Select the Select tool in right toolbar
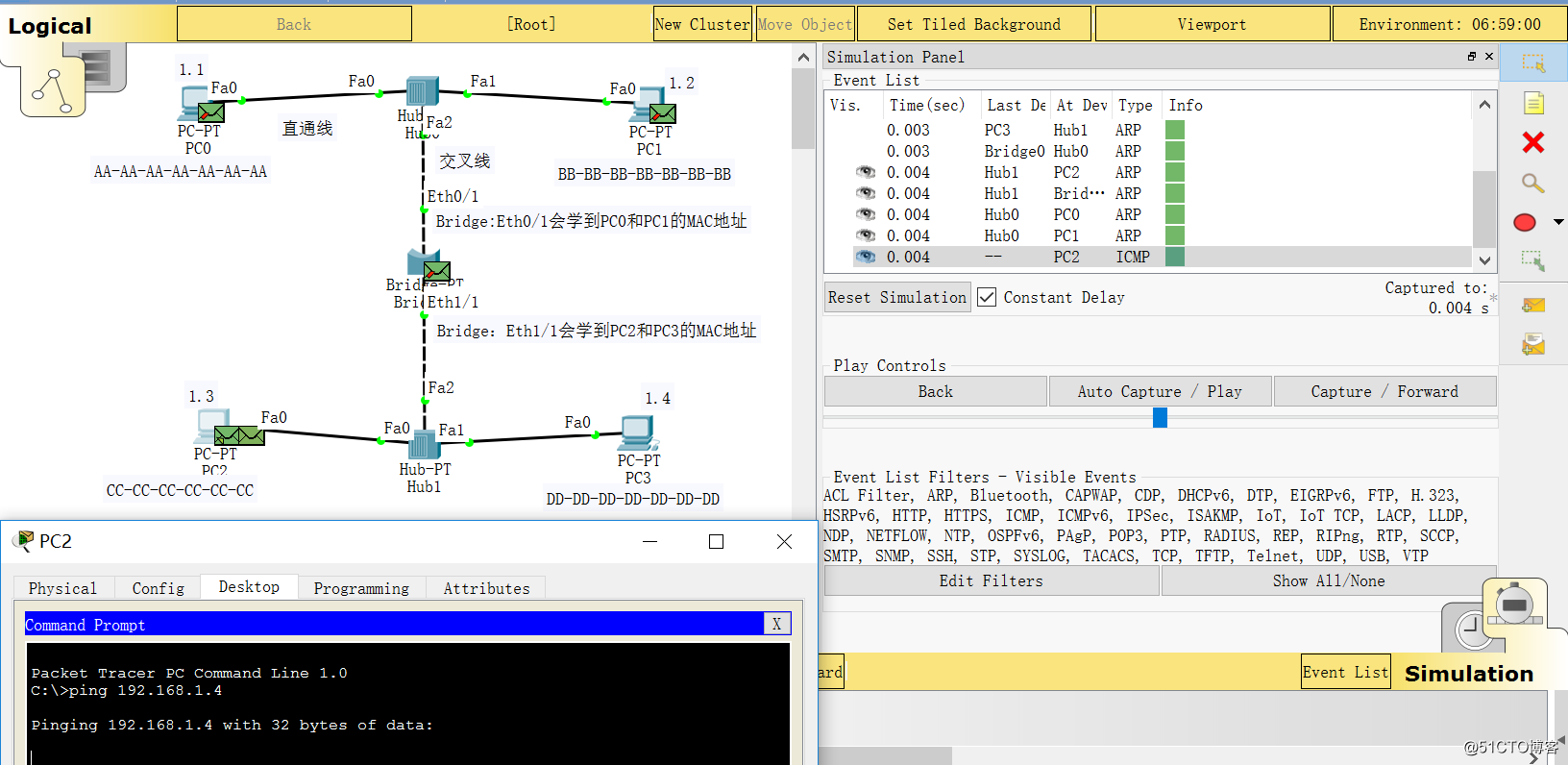 pyautogui.click(x=1533, y=64)
